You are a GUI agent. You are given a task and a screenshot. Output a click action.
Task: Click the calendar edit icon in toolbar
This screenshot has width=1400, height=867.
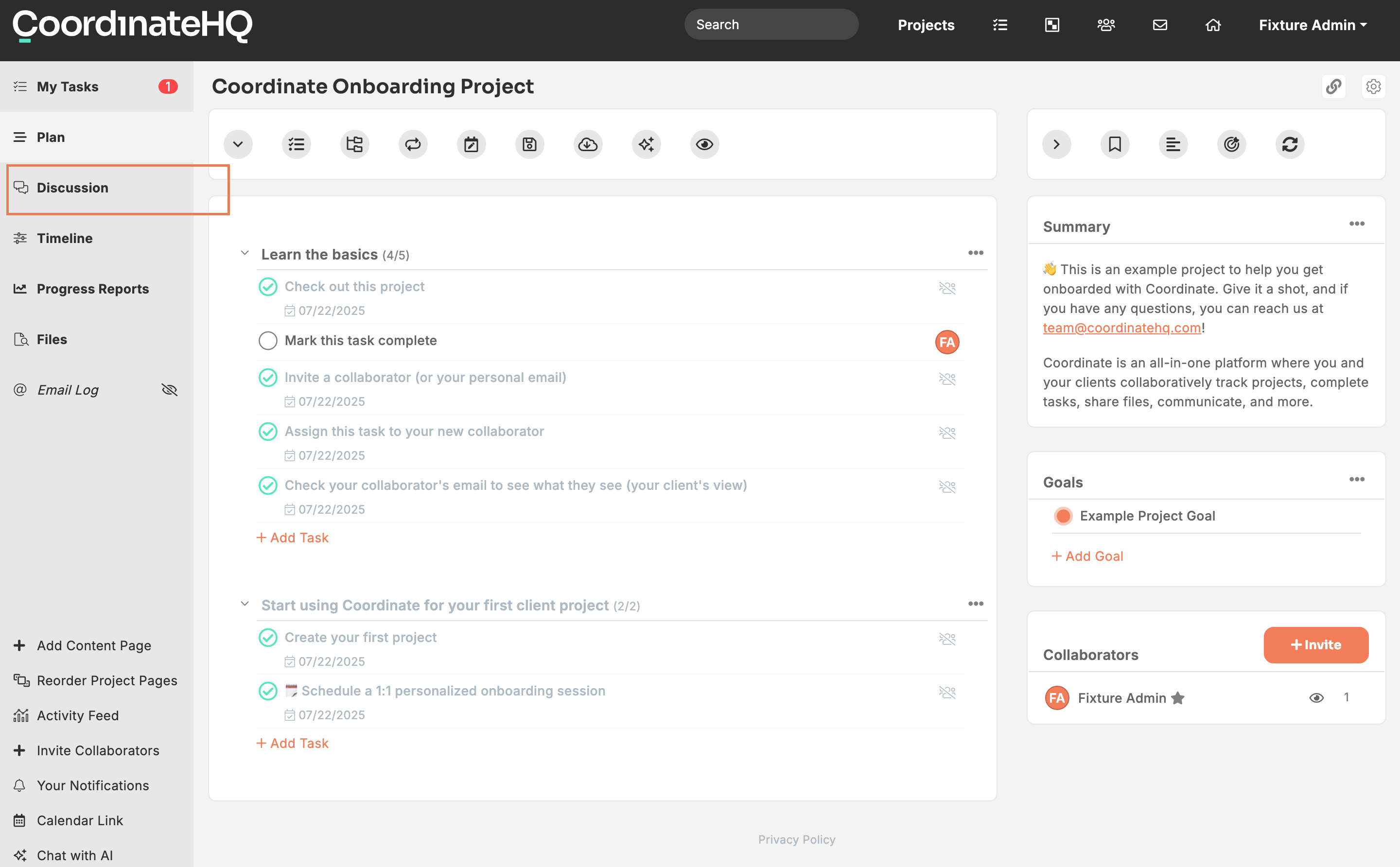pyautogui.click(x=472, y=144)
